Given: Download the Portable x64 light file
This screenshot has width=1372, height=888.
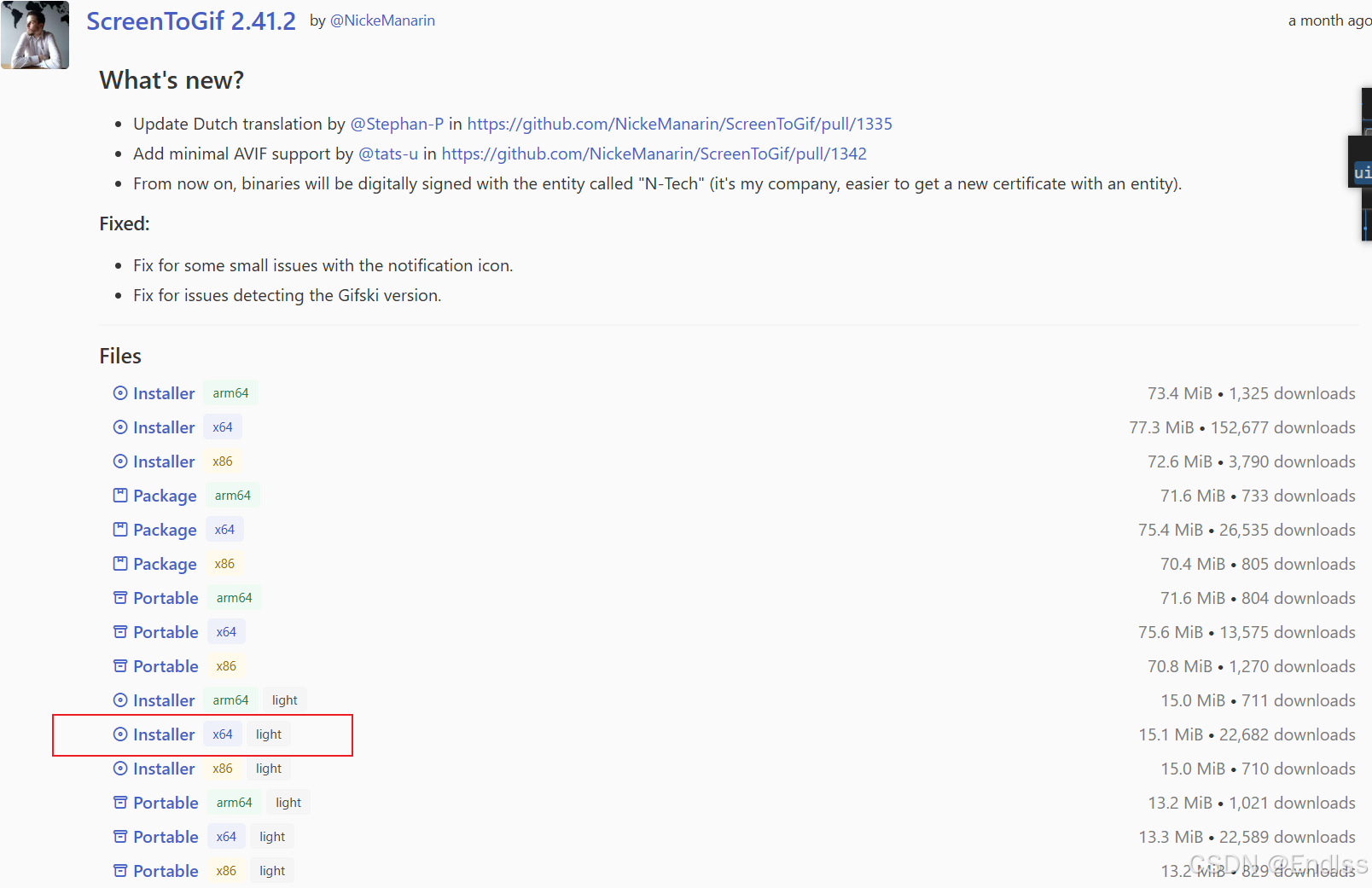Looking at the screenshot, I should coord(166,837).
